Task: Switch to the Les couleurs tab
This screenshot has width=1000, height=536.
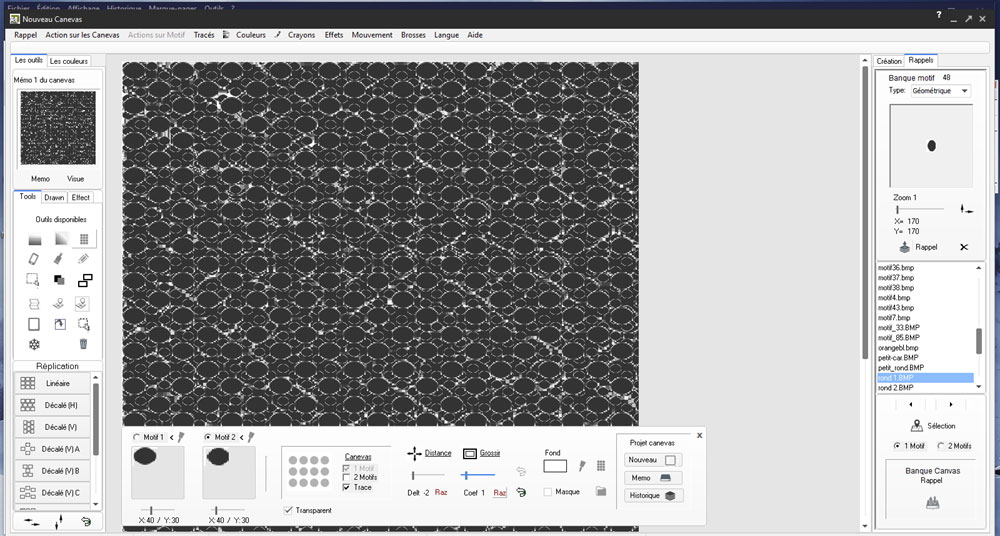Action: coord(69,61)
